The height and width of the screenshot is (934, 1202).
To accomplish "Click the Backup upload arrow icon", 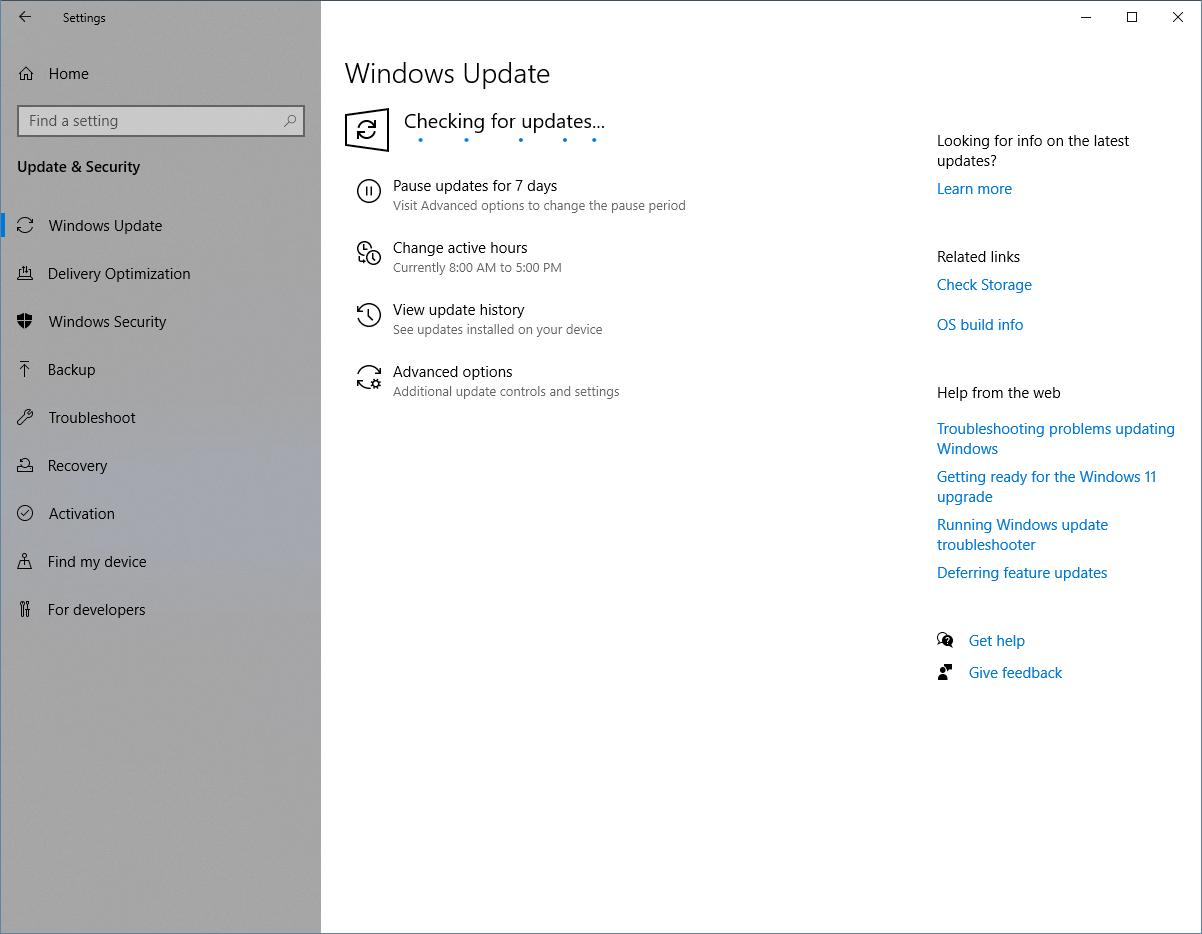I will [x=26, y=369].
